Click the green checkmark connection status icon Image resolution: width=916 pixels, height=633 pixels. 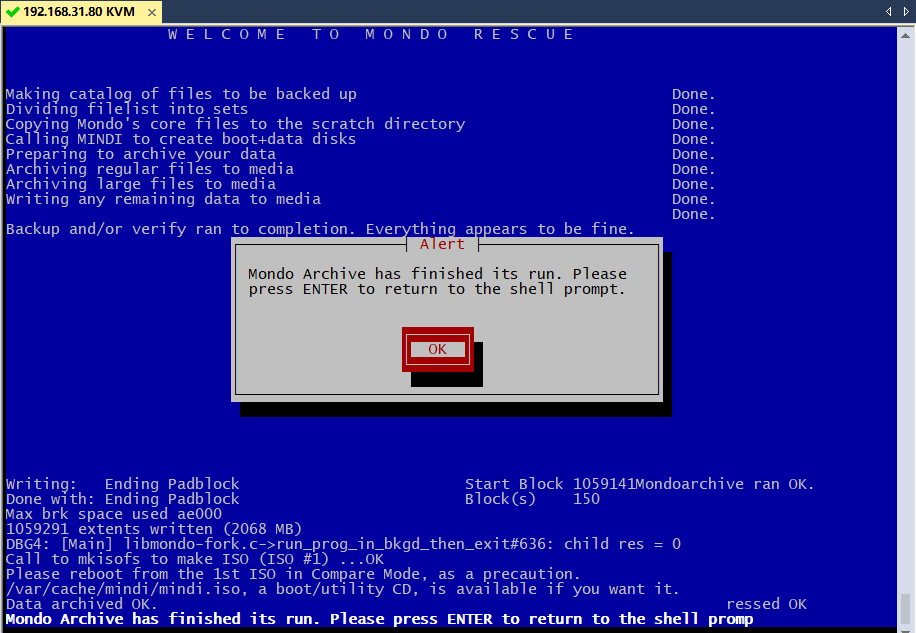[12, 10]
